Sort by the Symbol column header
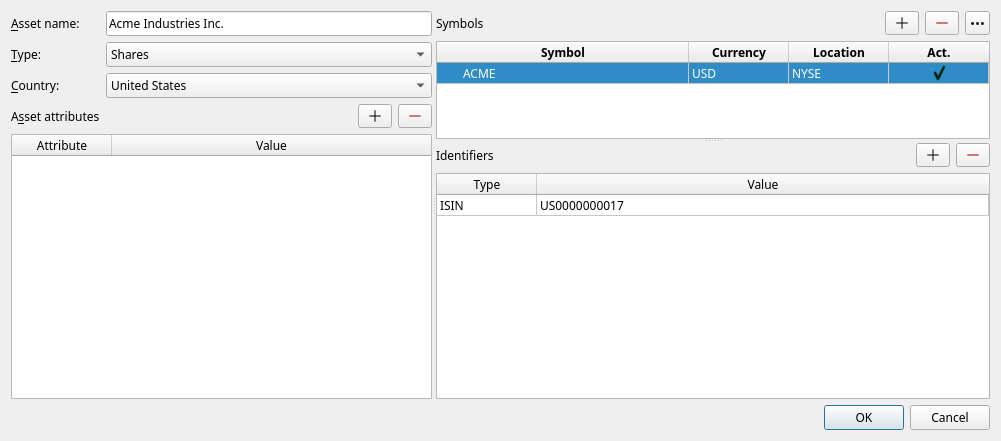Image resolution: width=1001 pixels, height=441 pixels. click(562, 52)
